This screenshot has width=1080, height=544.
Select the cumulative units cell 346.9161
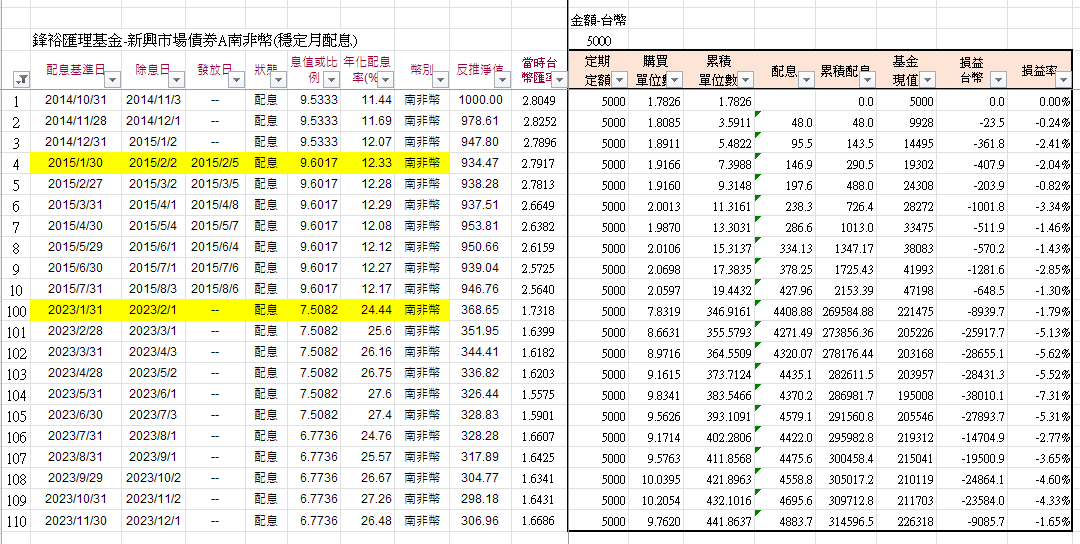[718, 310]
